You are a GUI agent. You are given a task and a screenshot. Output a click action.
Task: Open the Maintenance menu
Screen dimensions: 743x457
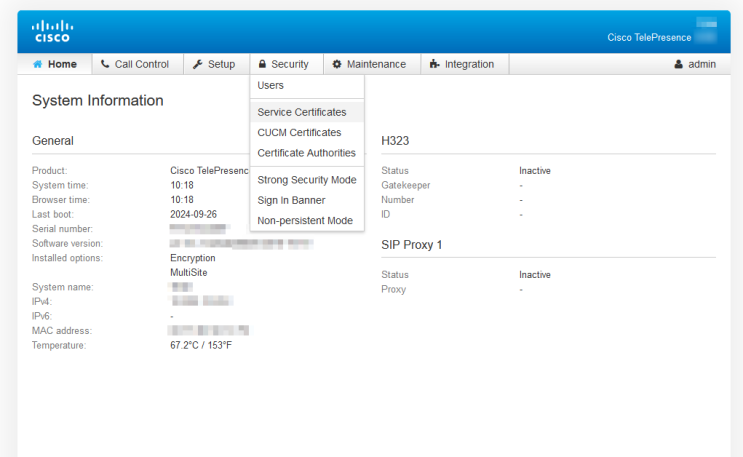pyautogui.click(x=372, y=64)
